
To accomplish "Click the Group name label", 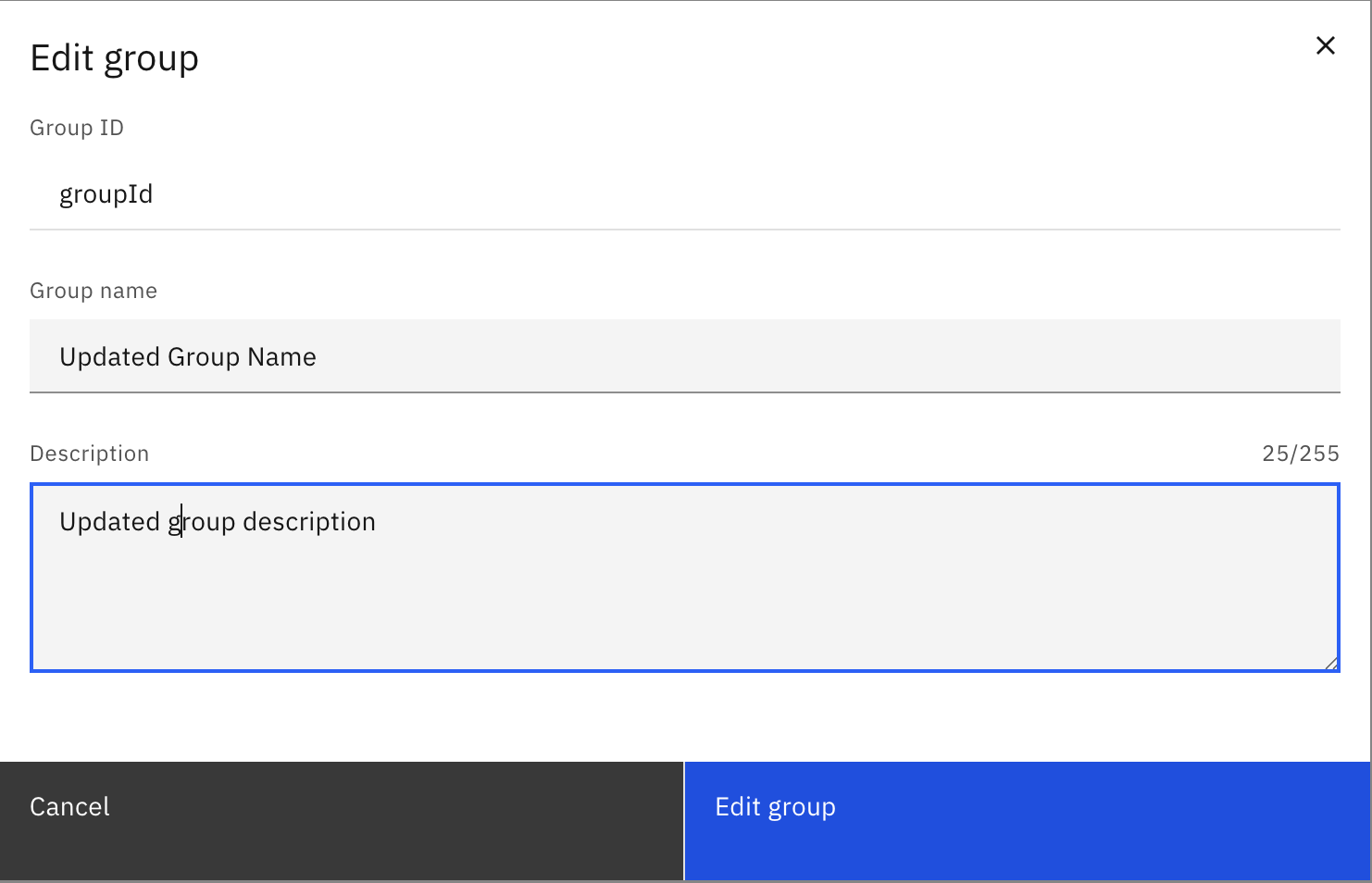I will (x=93, y=290).
